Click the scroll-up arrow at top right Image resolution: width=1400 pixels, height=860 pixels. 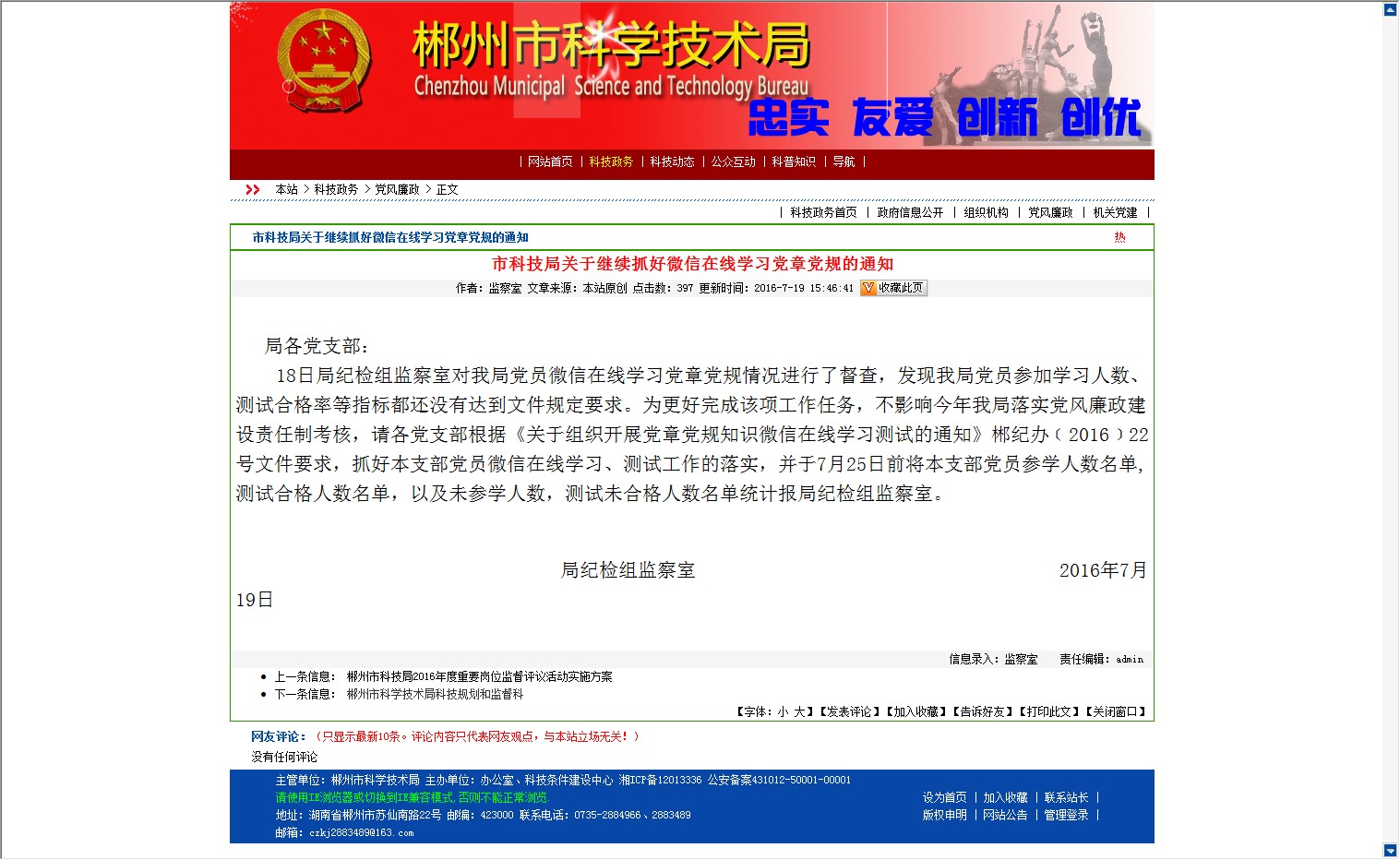pyautogui.click(x=1390, y=10)
